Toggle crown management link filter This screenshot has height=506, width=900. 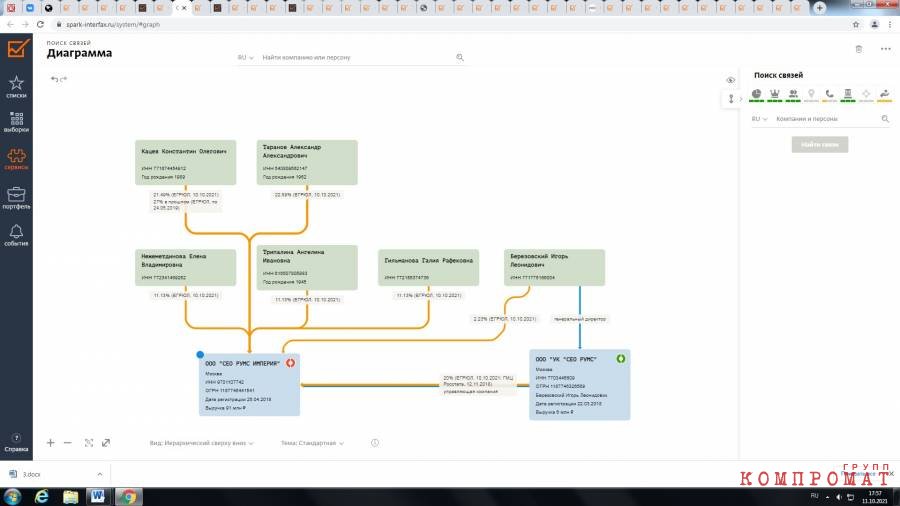click(x=775, y=95)
